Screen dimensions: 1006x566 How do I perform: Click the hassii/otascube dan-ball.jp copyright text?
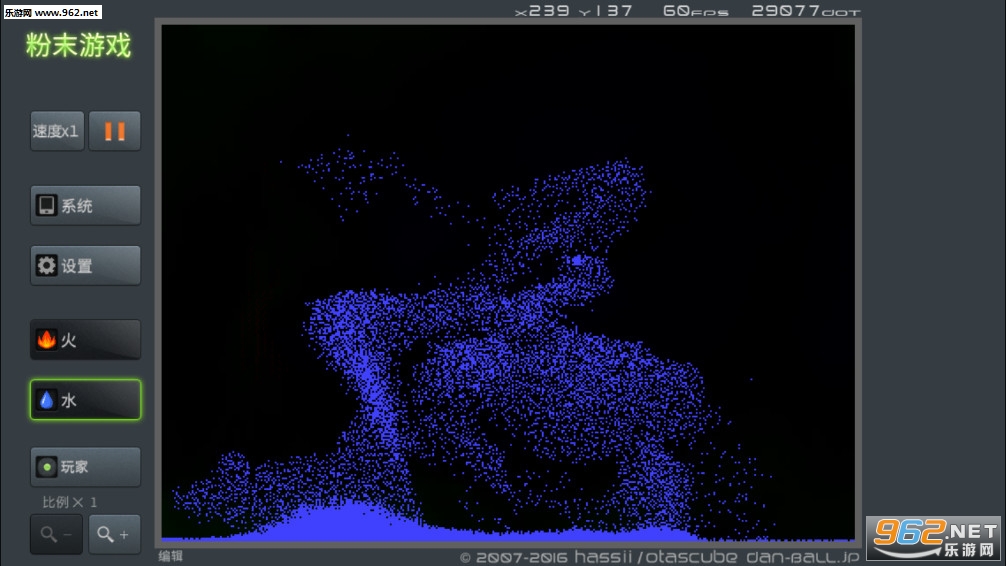(x=660, y=556)
